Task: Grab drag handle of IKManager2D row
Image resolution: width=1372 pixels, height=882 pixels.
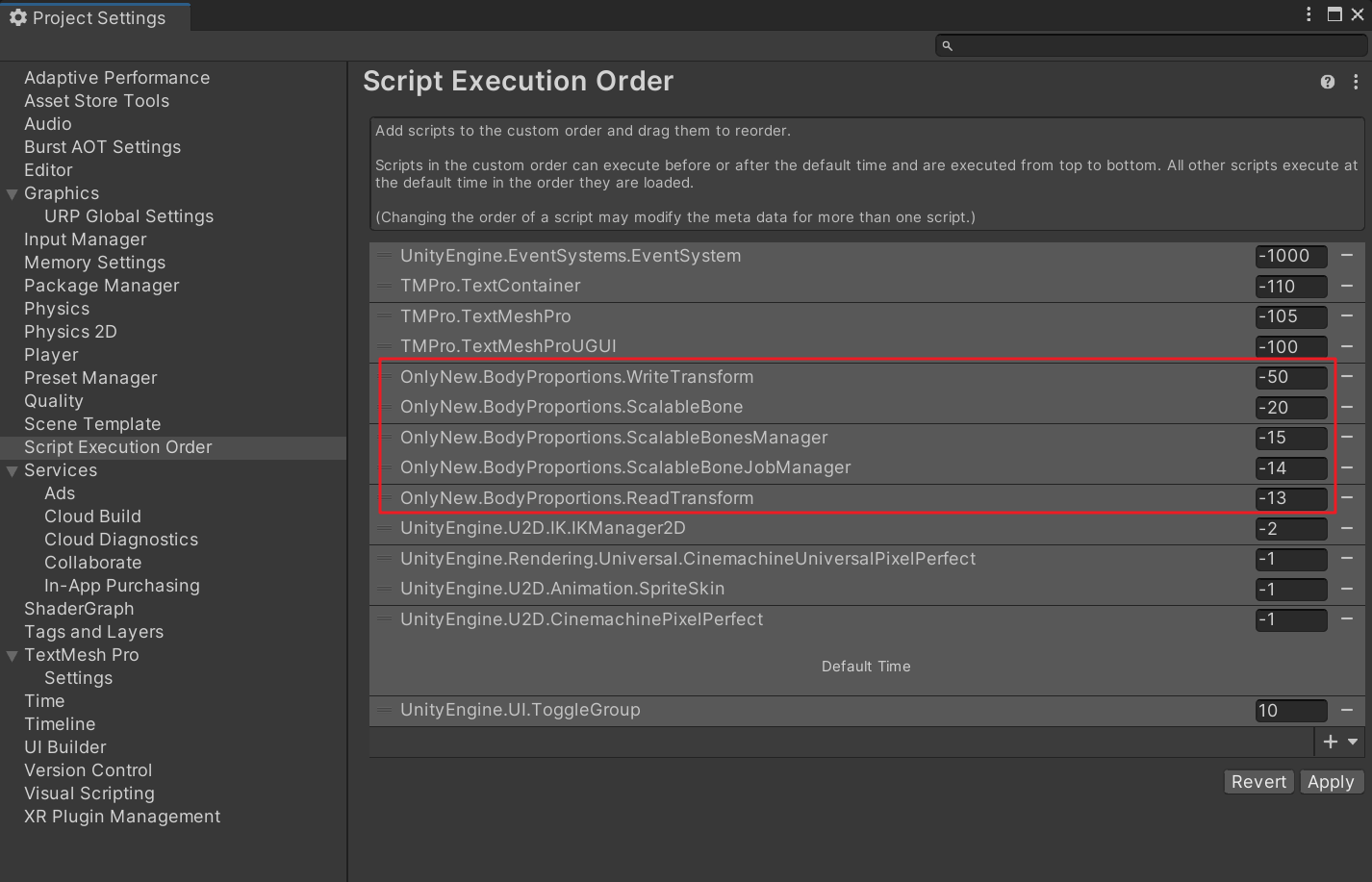Action: (384, 528)
